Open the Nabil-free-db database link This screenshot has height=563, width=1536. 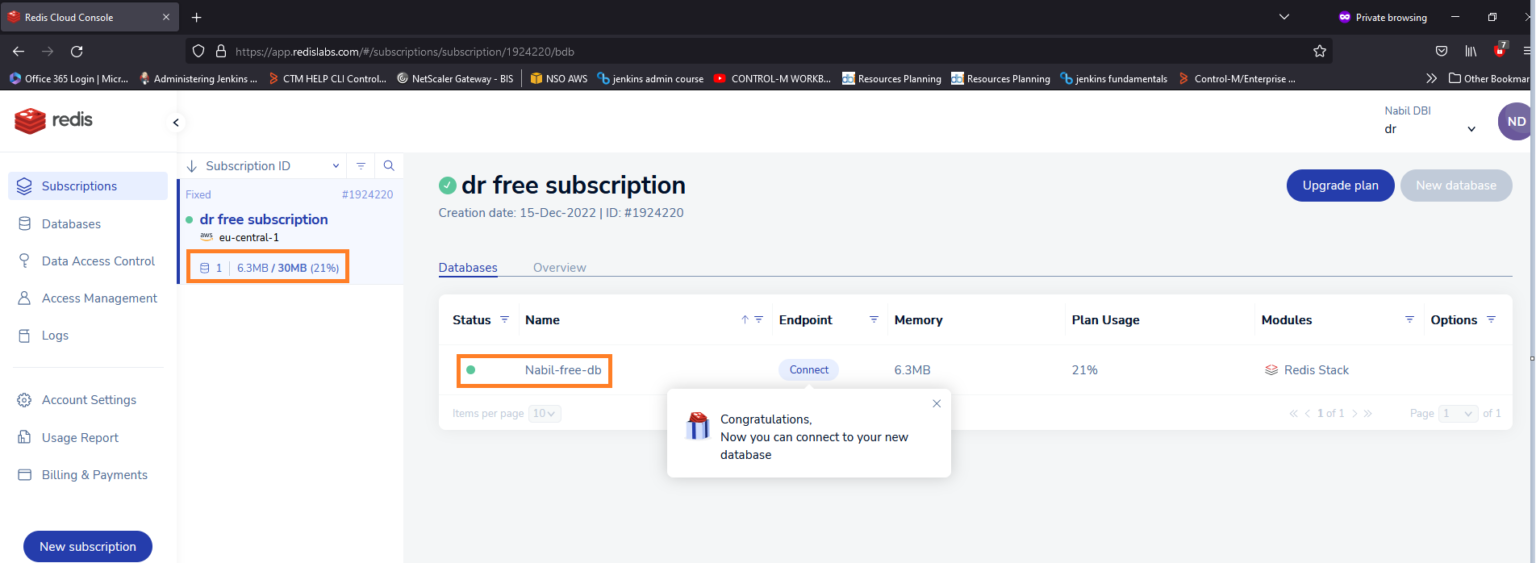[563, 370]
